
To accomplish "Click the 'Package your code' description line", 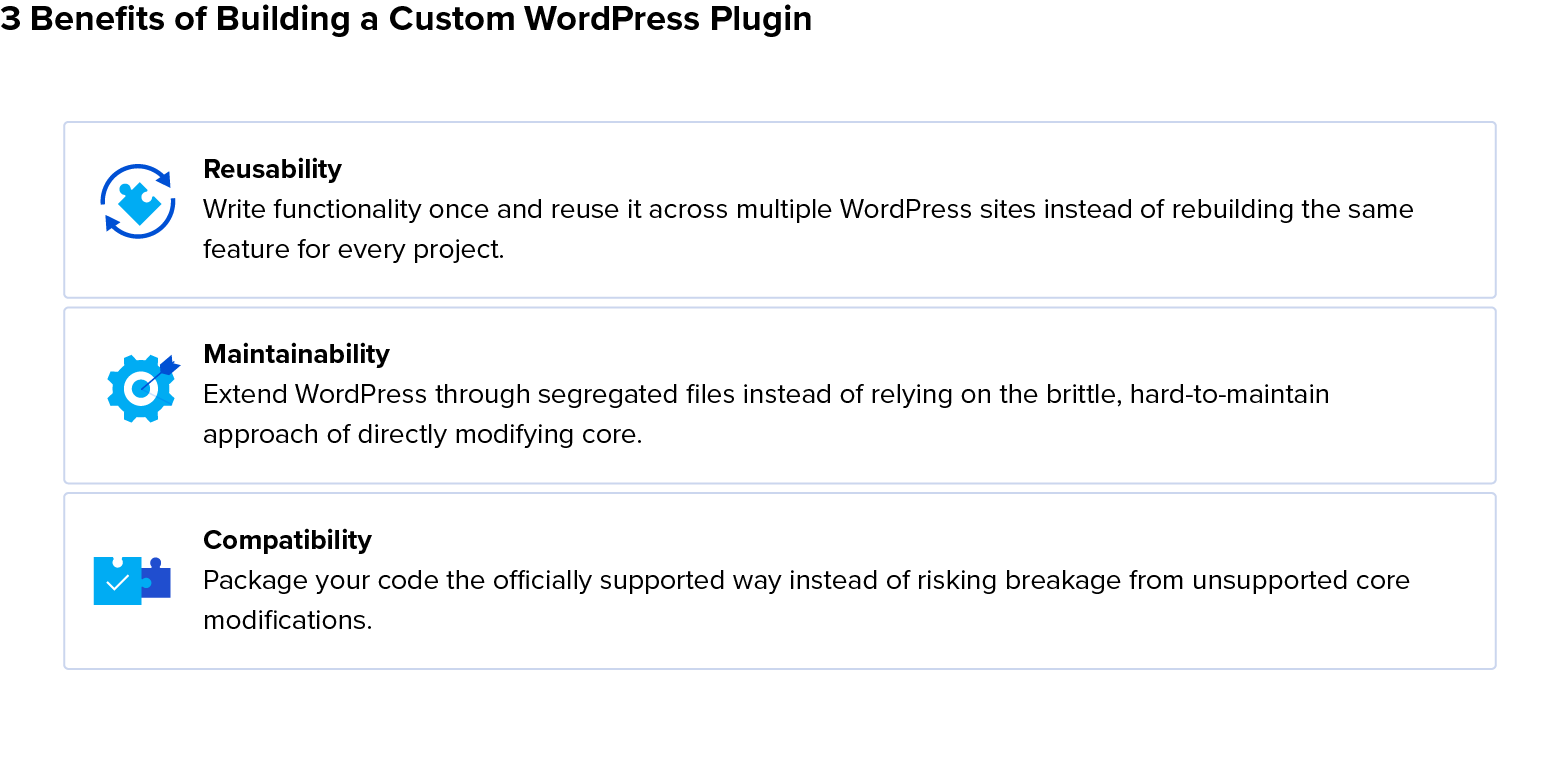I will [806, 580].
